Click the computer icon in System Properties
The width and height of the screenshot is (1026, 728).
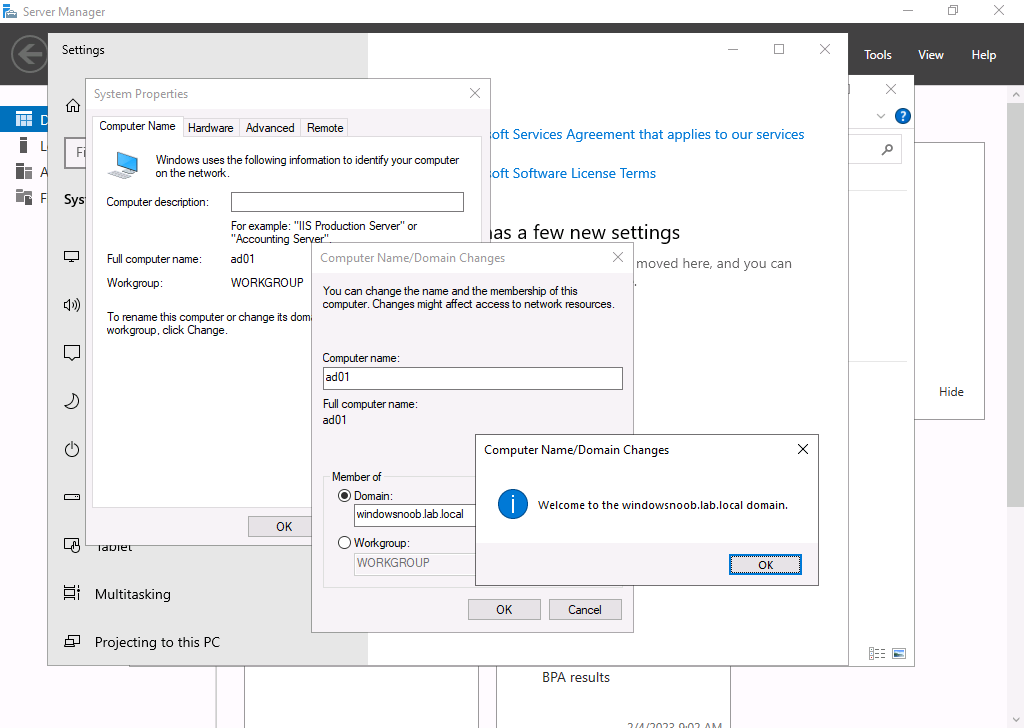(x=124, y=165)
